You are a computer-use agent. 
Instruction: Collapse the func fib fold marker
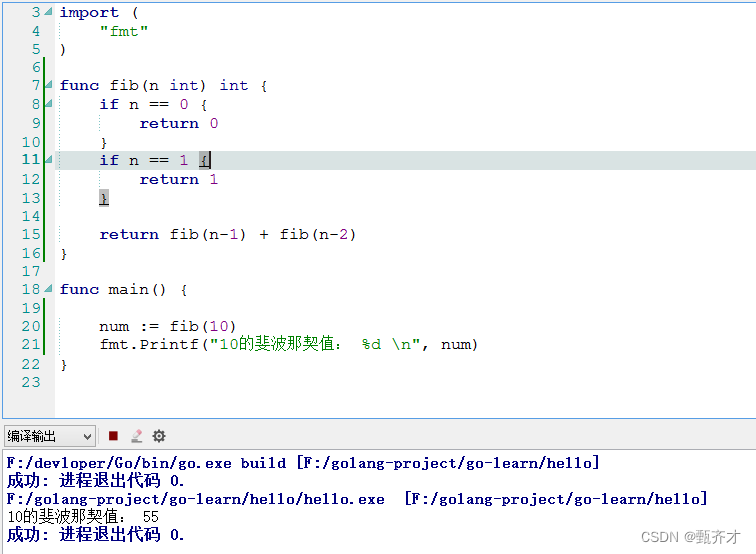48,85
